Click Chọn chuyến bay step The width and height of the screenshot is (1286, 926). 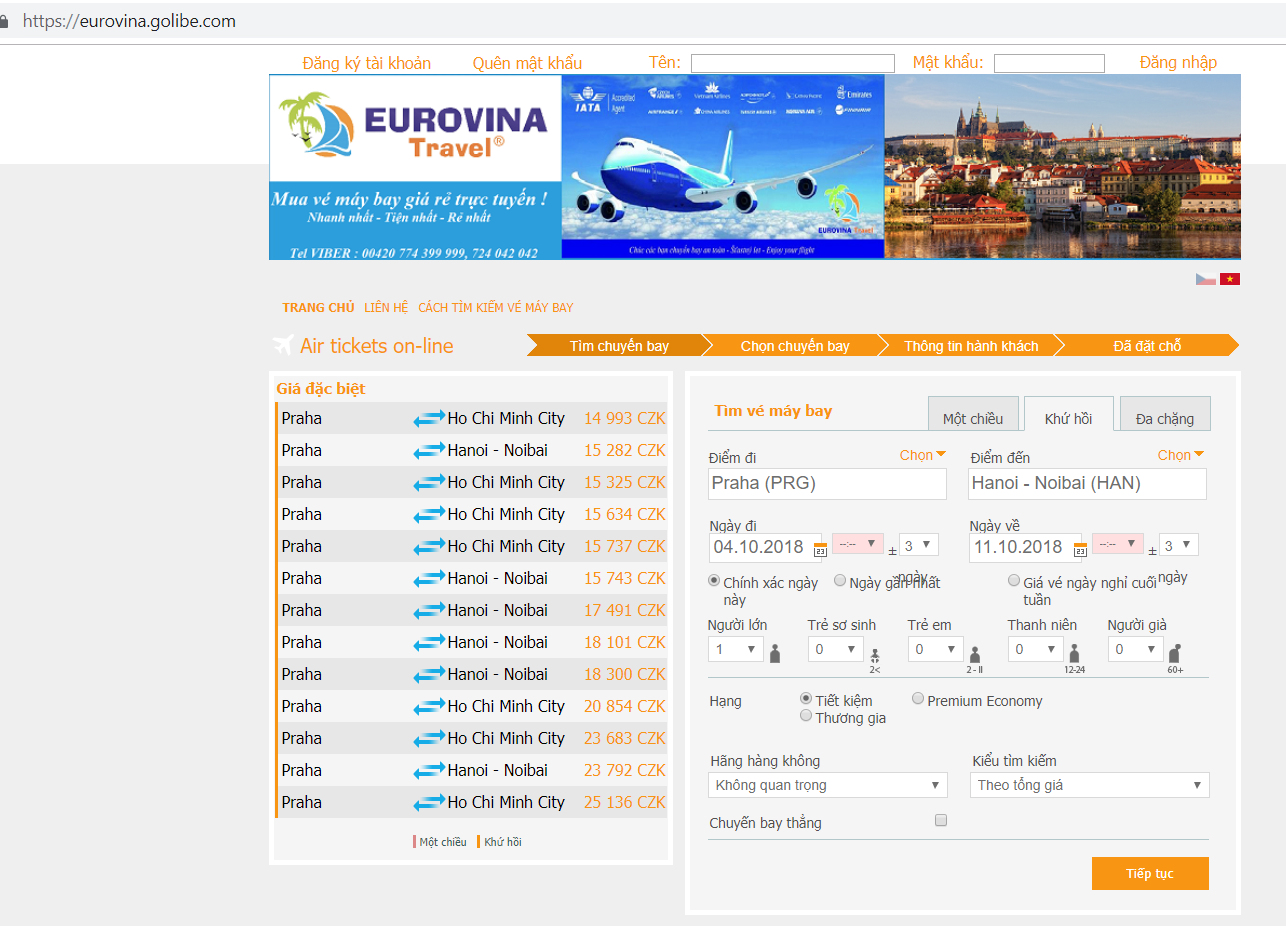[795, 346]
